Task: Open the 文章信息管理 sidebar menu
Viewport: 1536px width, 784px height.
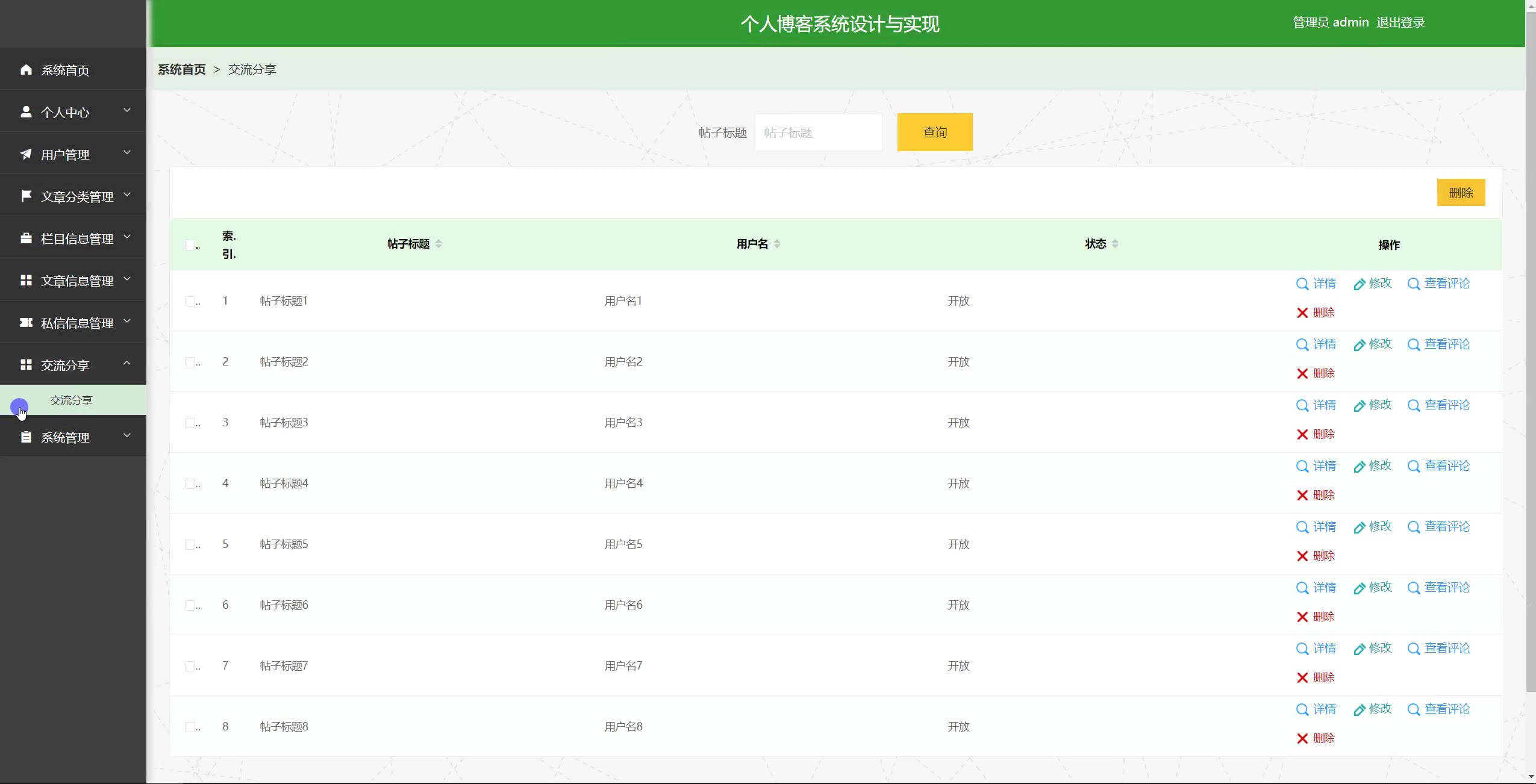Action: pos(73,281)
